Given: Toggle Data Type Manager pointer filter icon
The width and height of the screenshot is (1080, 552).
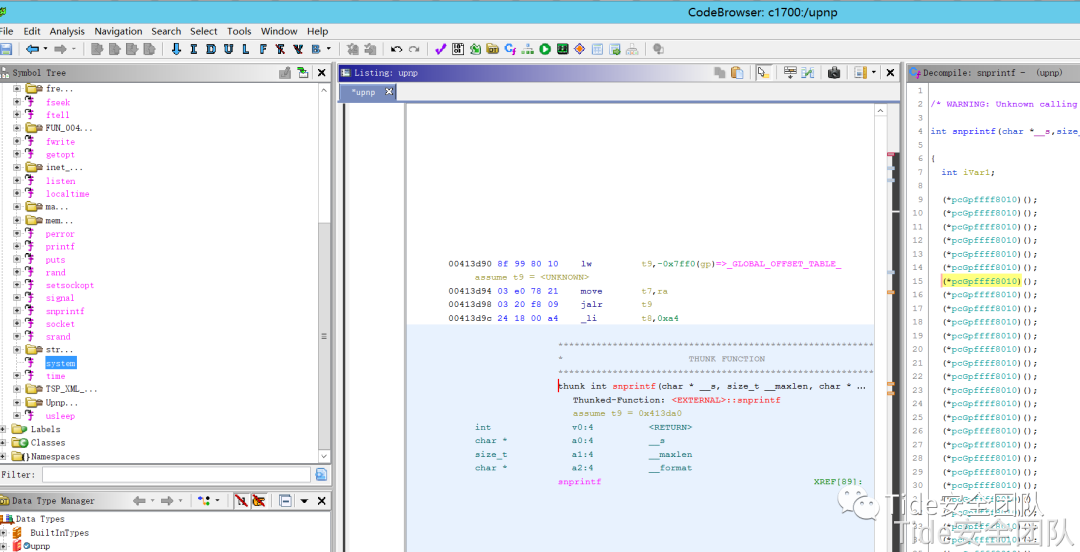Looking at the screenshot, I should click(x=259, y=500).
